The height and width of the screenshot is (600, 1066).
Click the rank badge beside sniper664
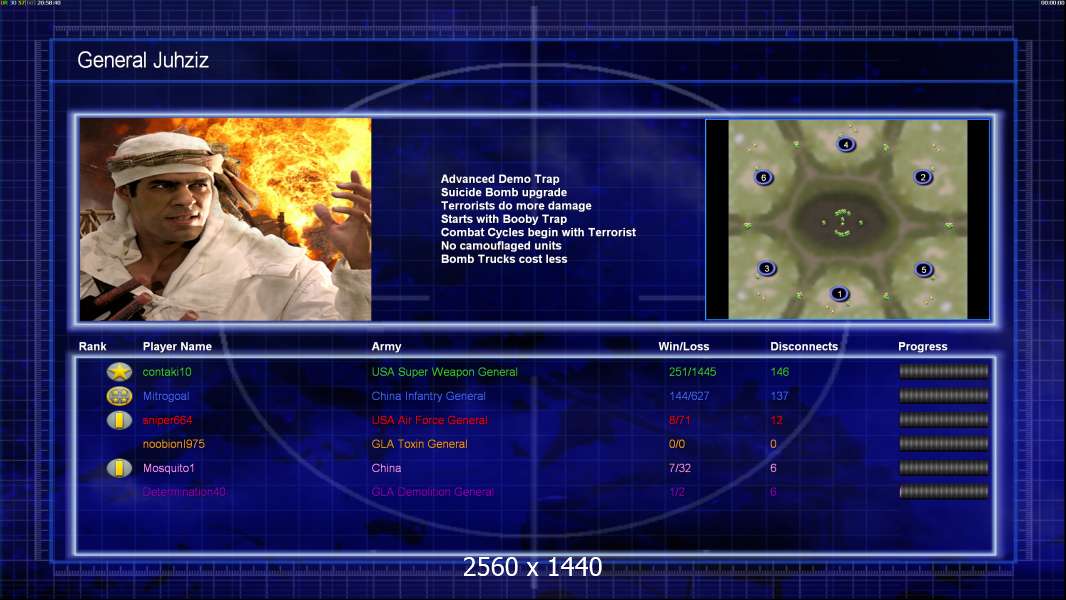120,420
